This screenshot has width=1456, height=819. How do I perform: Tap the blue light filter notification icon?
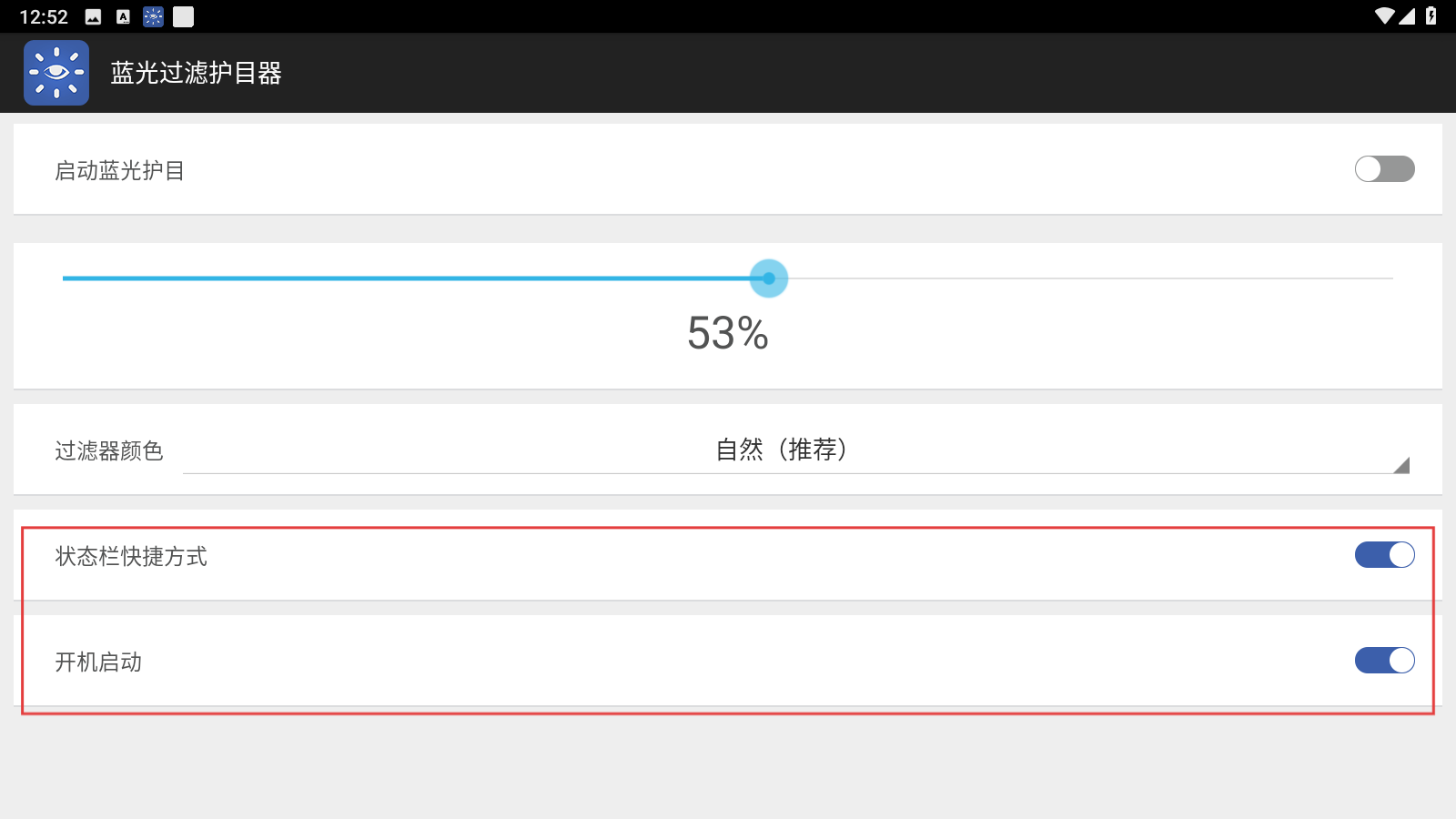click(154, 16)
